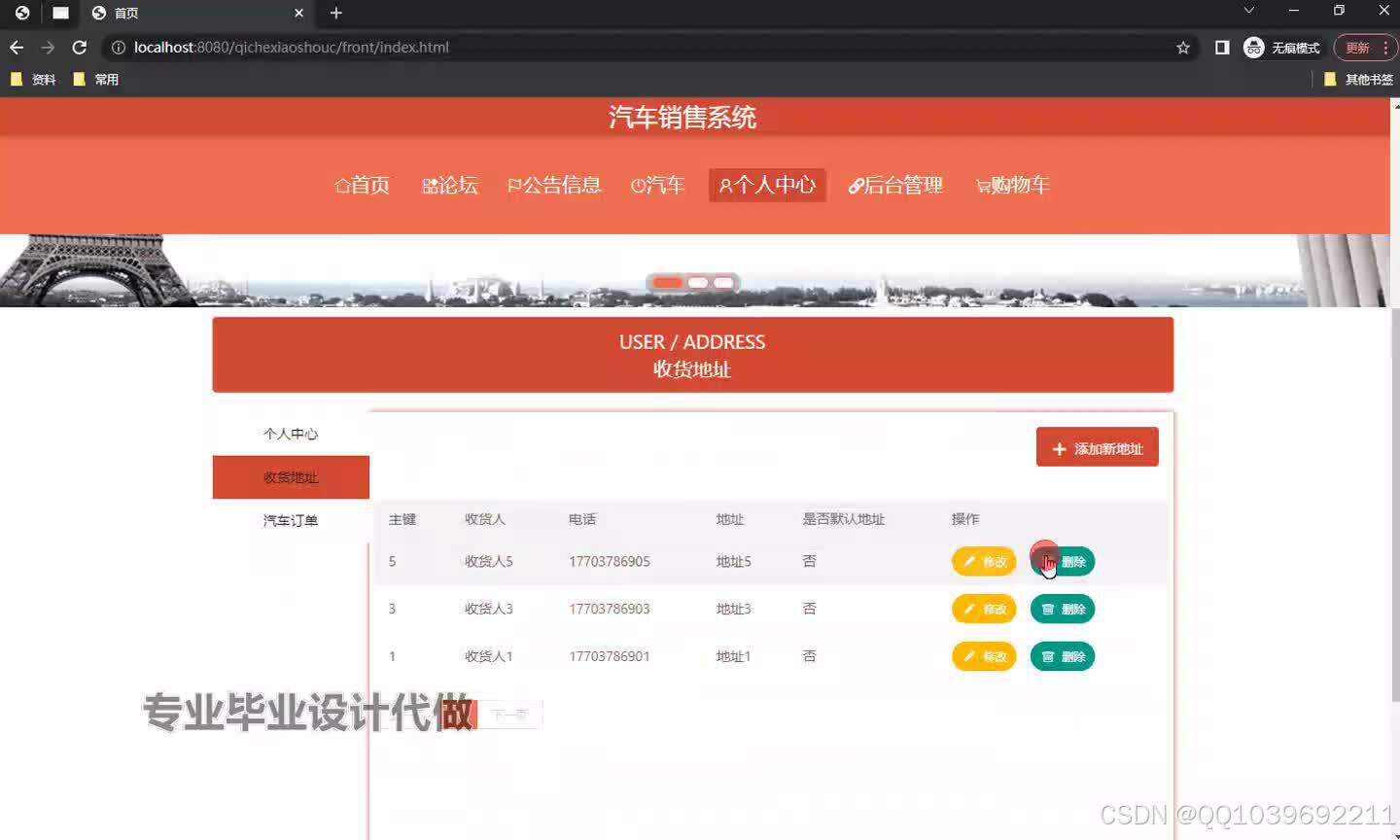Screen dimensions: 1400x840
Task: Open 公告信息 in the navigation bar
Action: (554, 185)
